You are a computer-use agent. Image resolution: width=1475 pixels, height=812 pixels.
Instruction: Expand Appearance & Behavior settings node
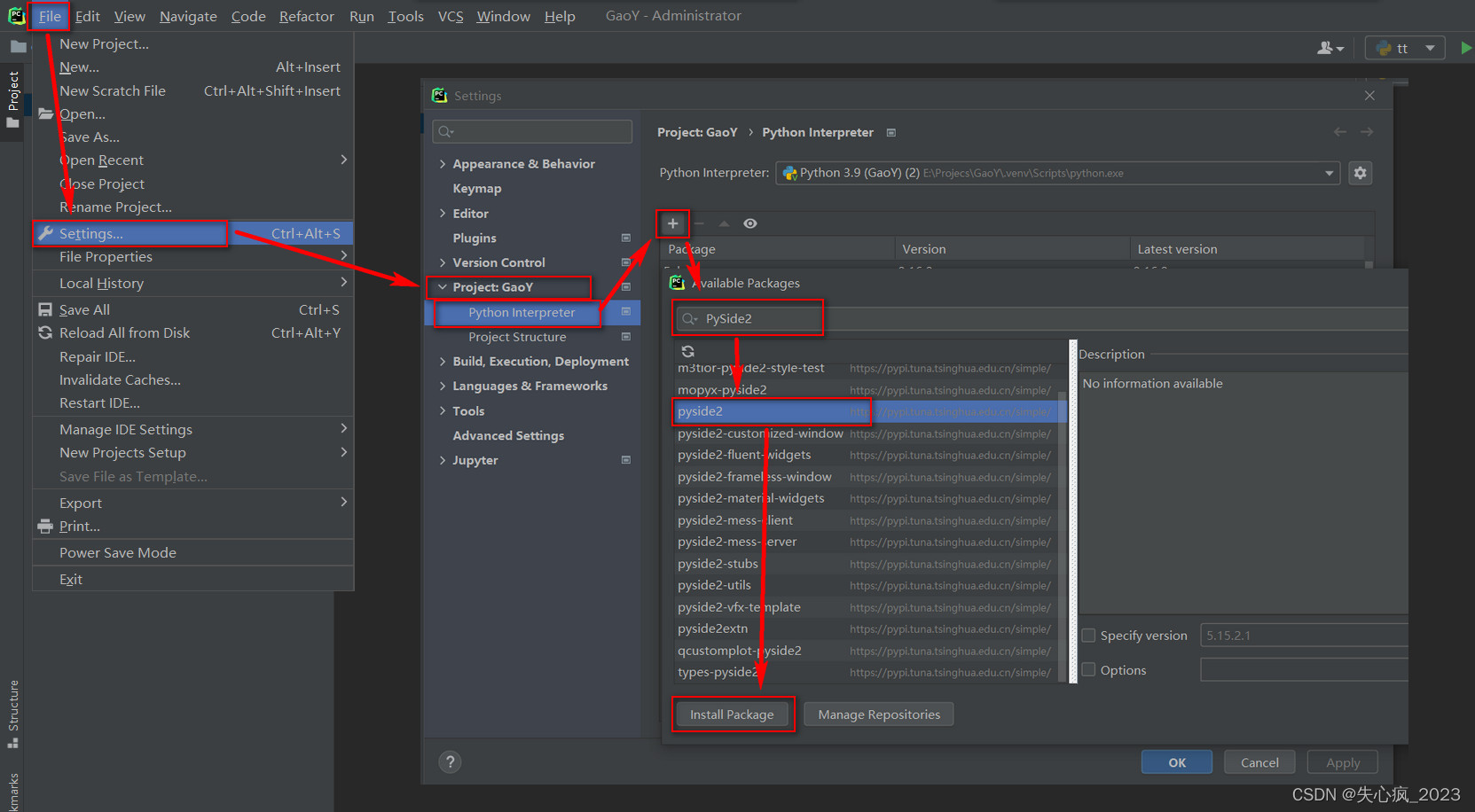click(x=443, y=164)
